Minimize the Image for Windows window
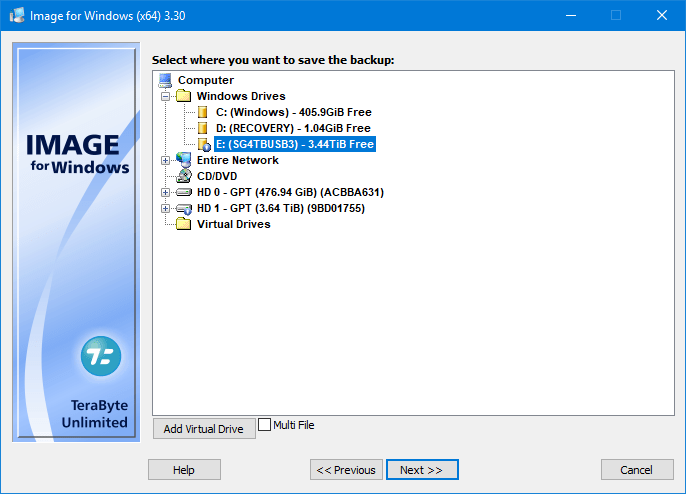The image size is (686, 494). pos(570,15)
